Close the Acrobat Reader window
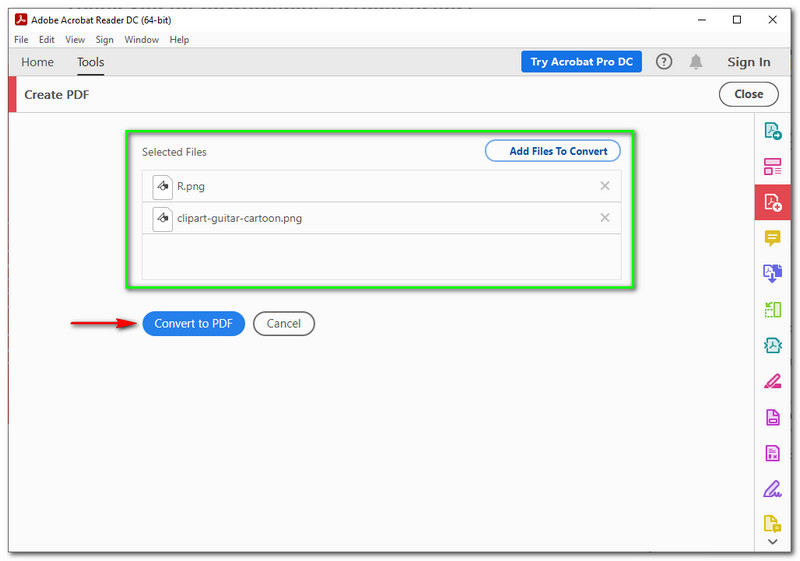 coord(772,20)
